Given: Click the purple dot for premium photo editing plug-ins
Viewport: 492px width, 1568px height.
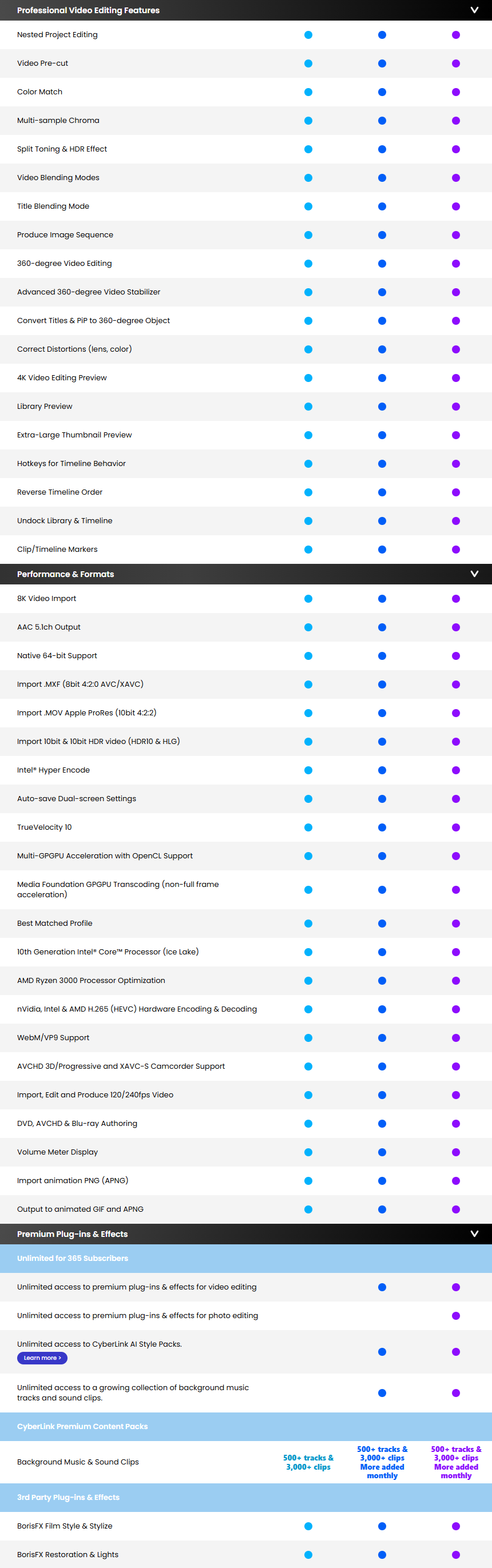Looking at the screenshot, I should (x=456, y=1315).
